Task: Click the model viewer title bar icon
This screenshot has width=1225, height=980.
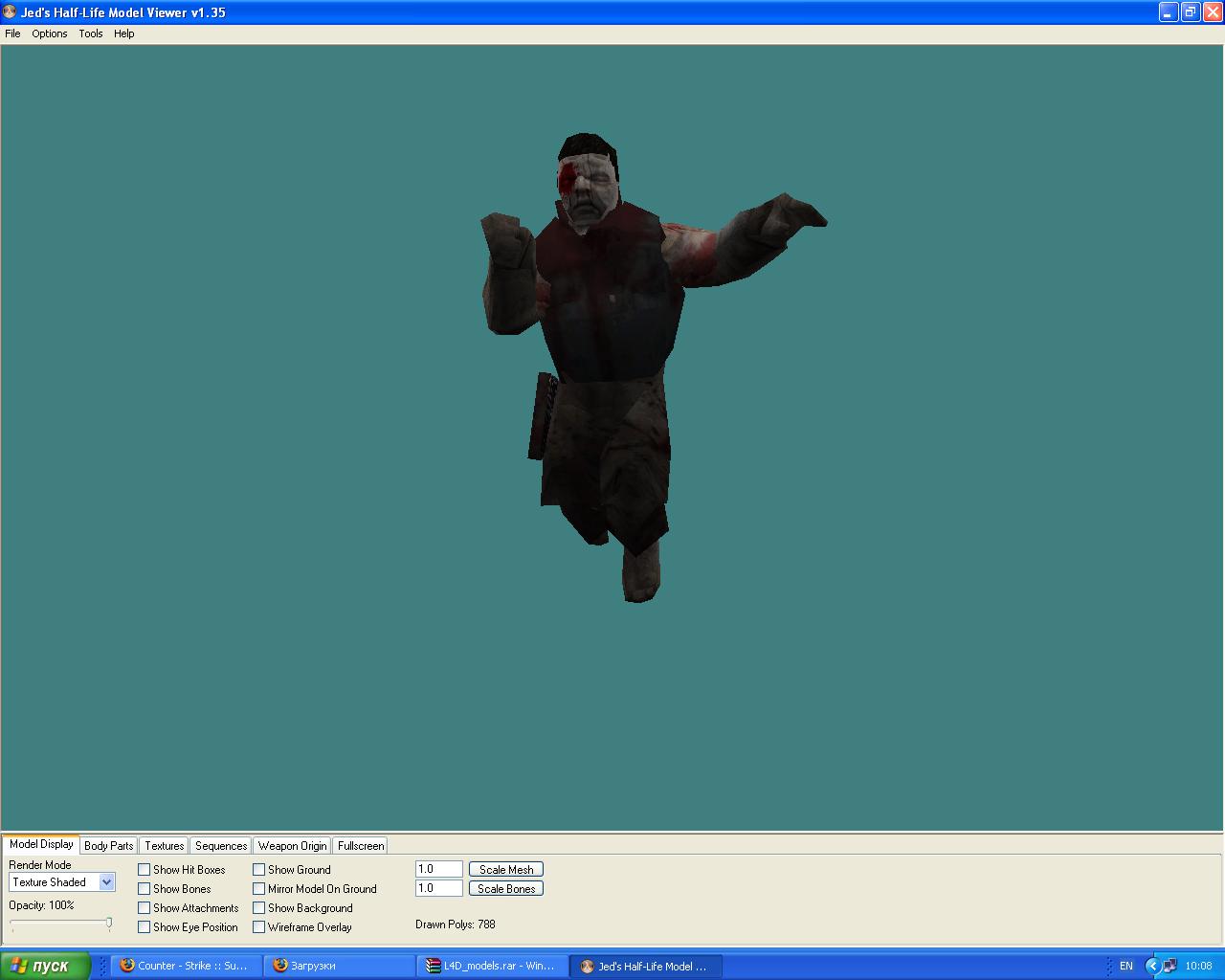Action: pyautogui.click(x=10, y=12)
